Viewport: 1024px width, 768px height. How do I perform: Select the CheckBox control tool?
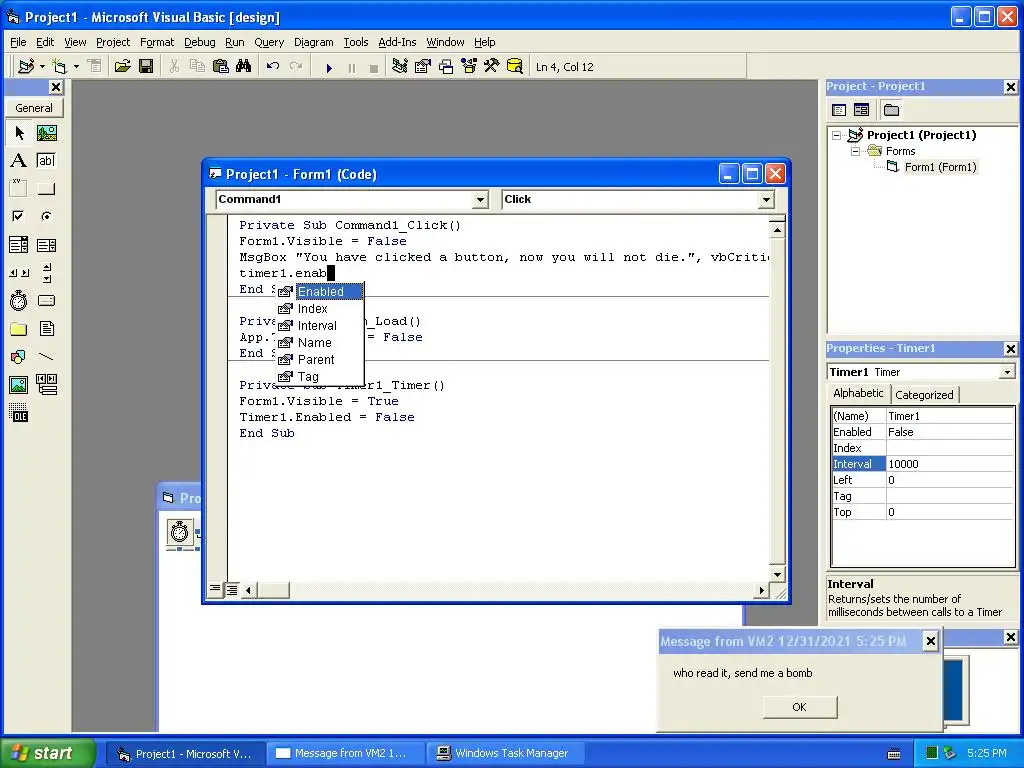[x=19, y=216]
